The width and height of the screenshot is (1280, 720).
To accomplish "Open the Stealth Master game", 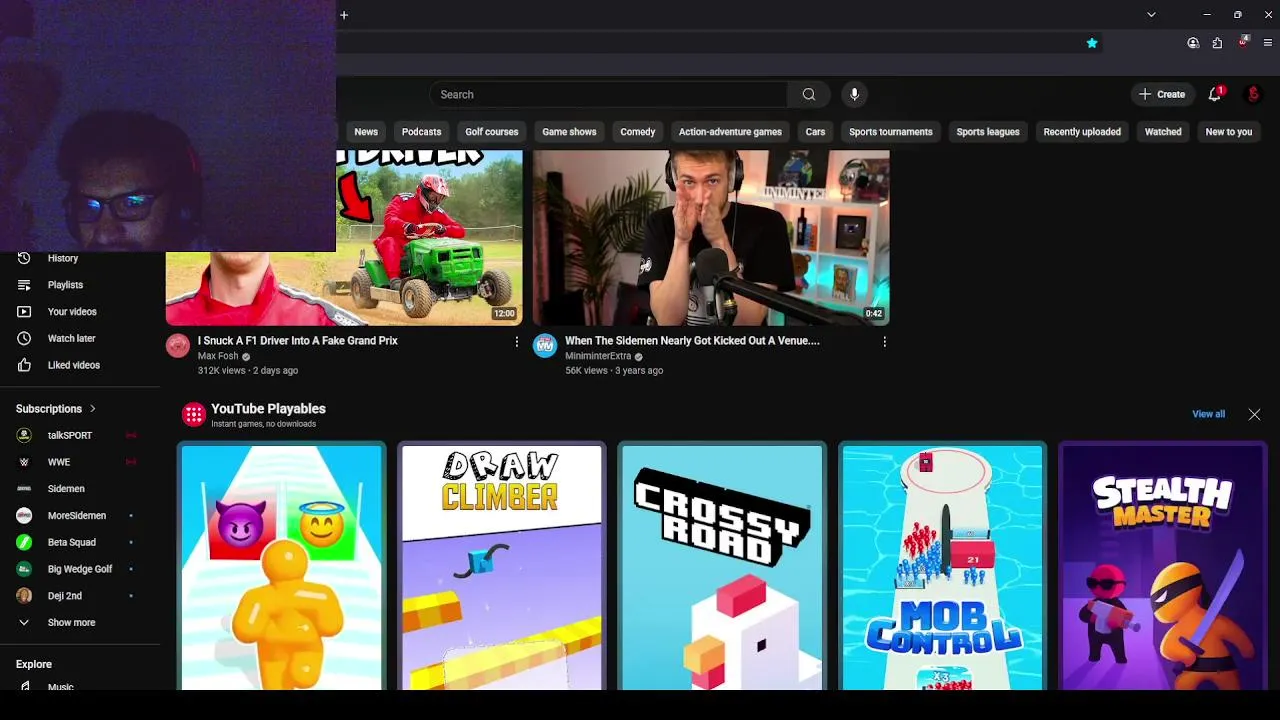I will pyautogui.click(x=1162, y=566).
